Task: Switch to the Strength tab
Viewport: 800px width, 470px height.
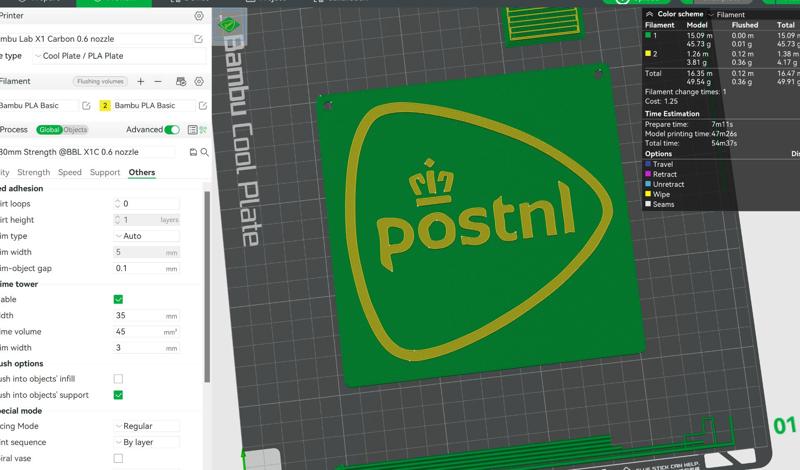Action: [x=34, y=172]
